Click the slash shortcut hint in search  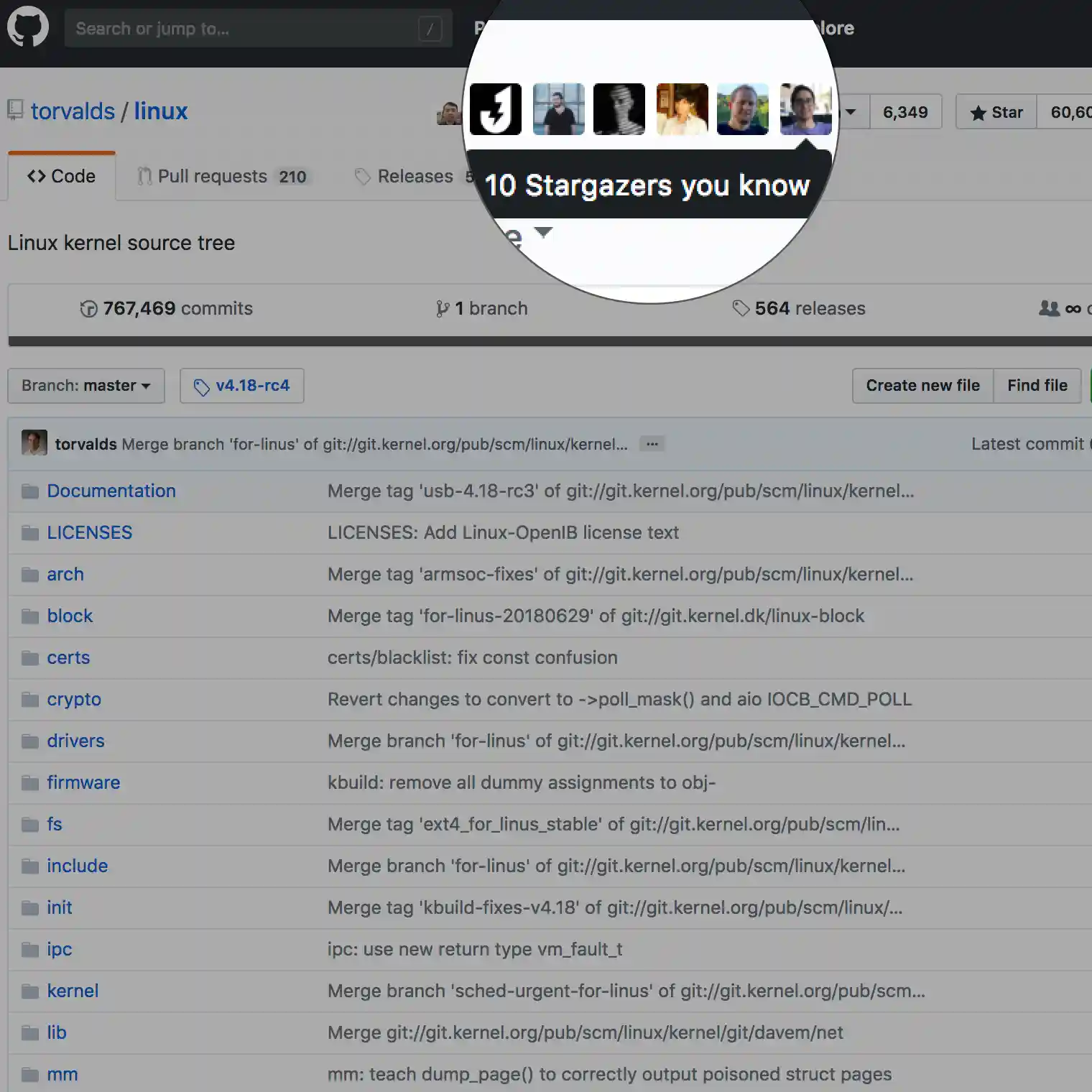click(430, 29)
